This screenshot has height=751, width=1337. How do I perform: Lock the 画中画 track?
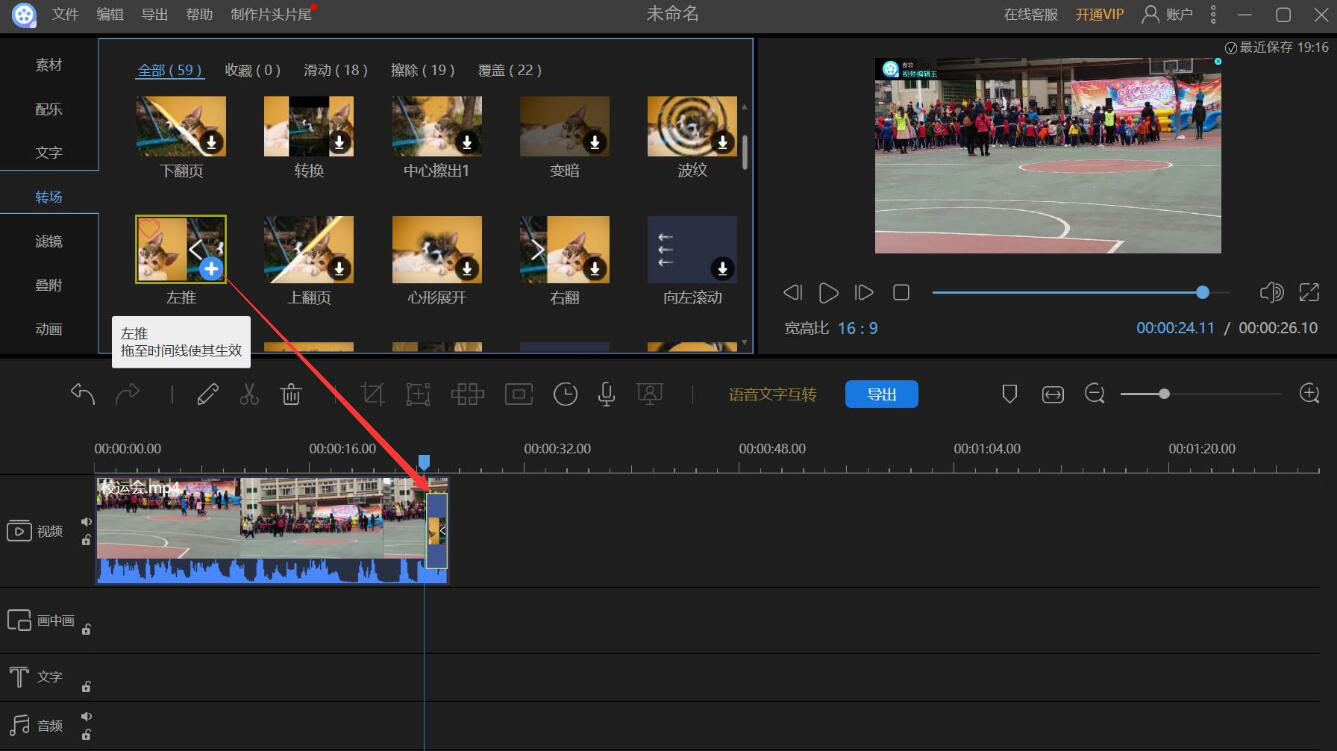point(87,629)
